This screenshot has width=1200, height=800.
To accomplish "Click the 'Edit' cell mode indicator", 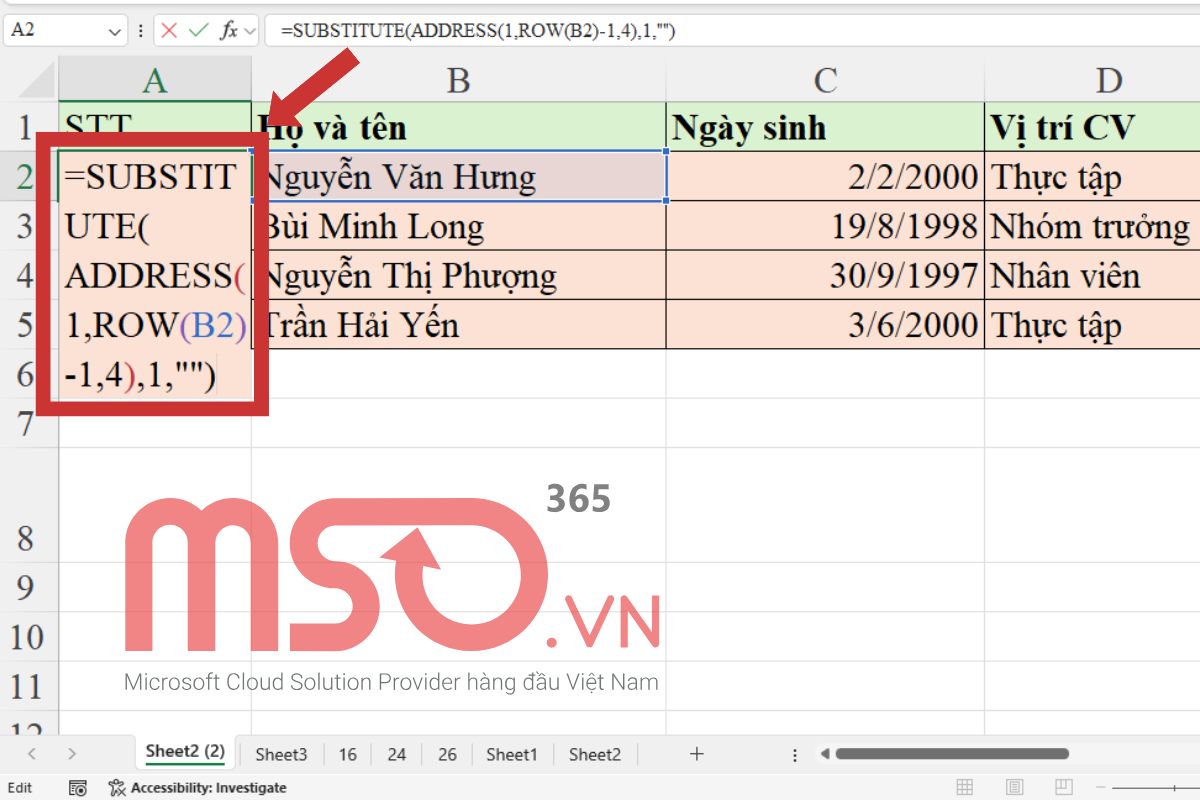I will tap(20, 788).
